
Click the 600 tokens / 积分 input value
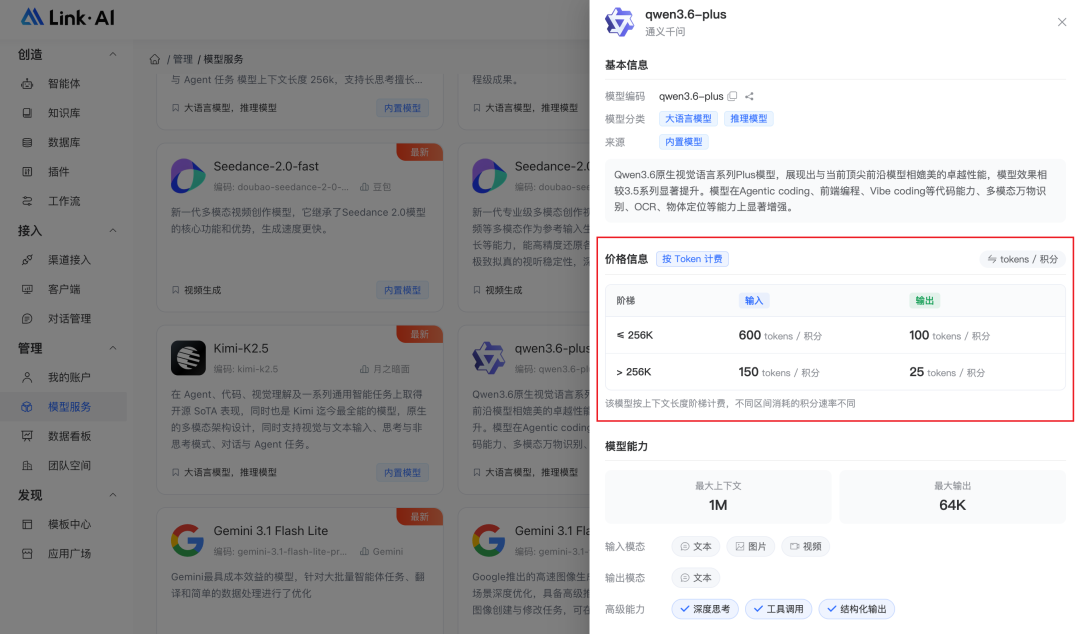click(780, 336)
